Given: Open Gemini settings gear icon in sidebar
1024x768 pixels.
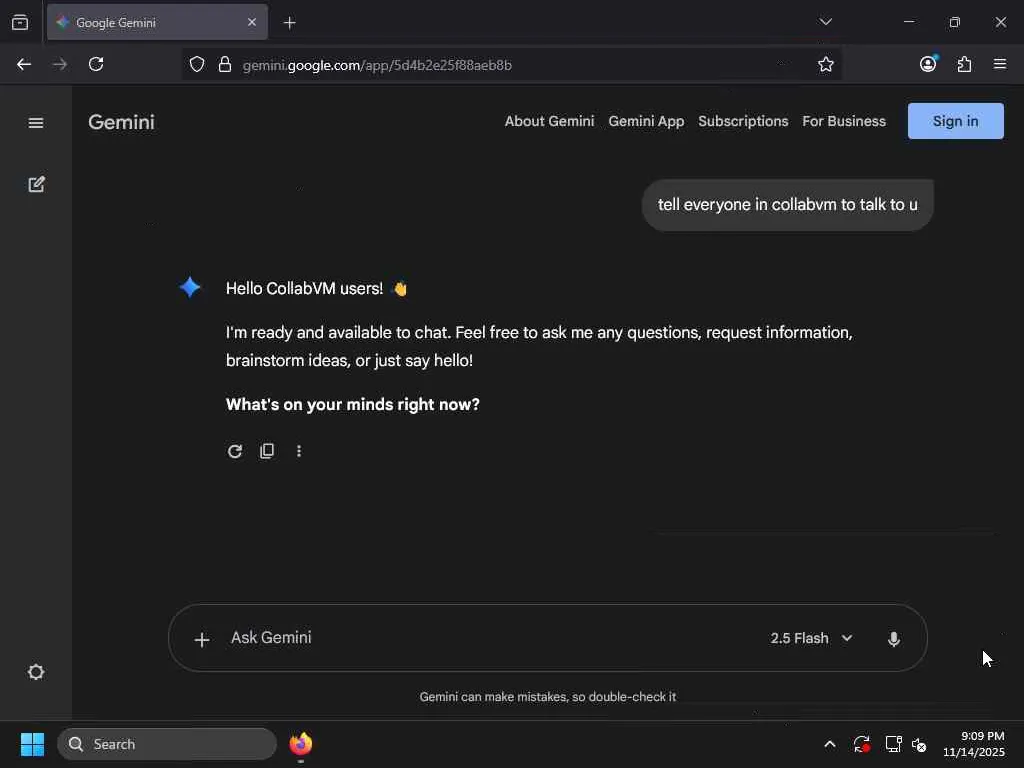Looking at the screenshot, I should pyautogui.click(x=36, y=672).
